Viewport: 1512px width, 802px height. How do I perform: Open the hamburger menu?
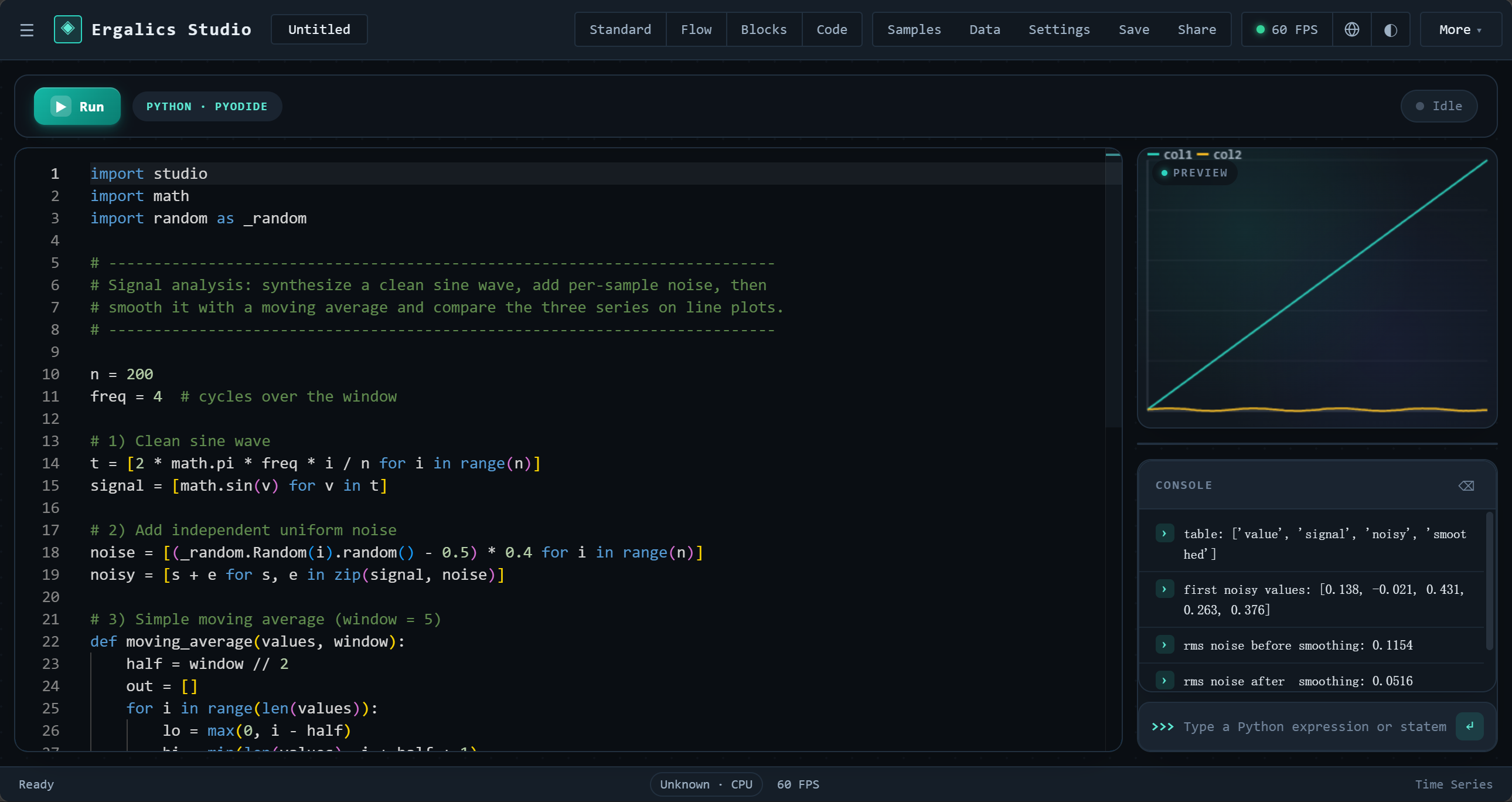27,29
